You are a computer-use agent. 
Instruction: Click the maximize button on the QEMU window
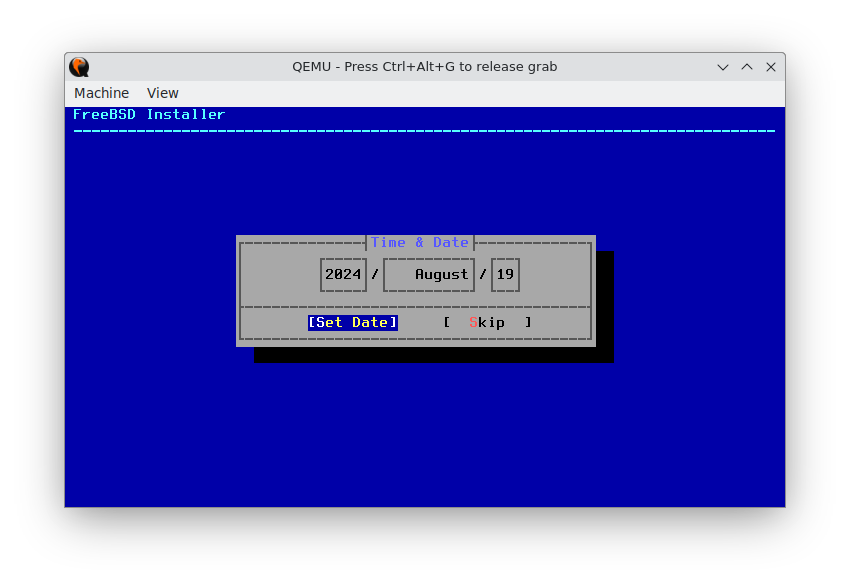click(747, 66)
